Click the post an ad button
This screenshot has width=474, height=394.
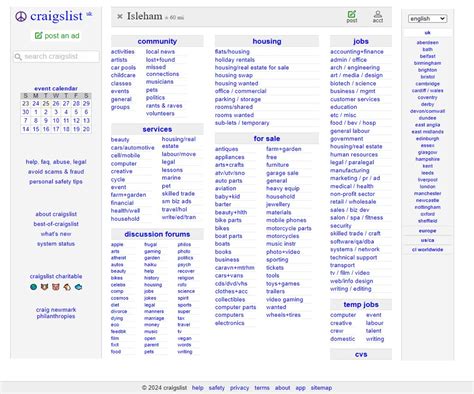[57, 36]
